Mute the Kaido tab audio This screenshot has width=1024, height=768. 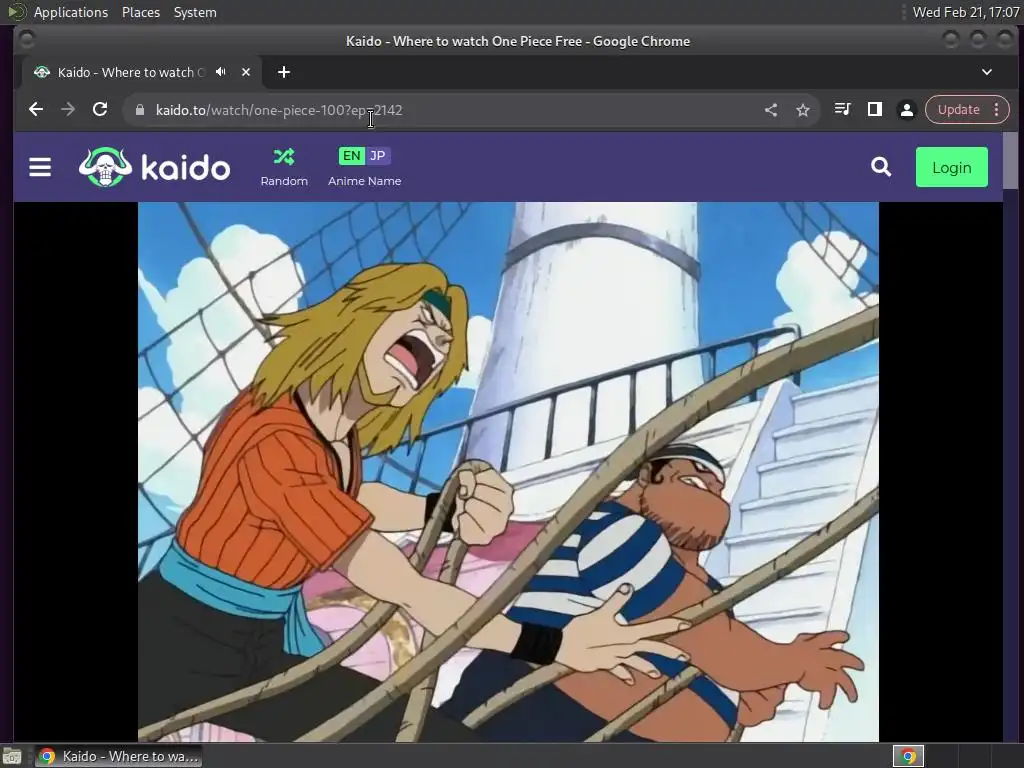[x=221, y=72]
